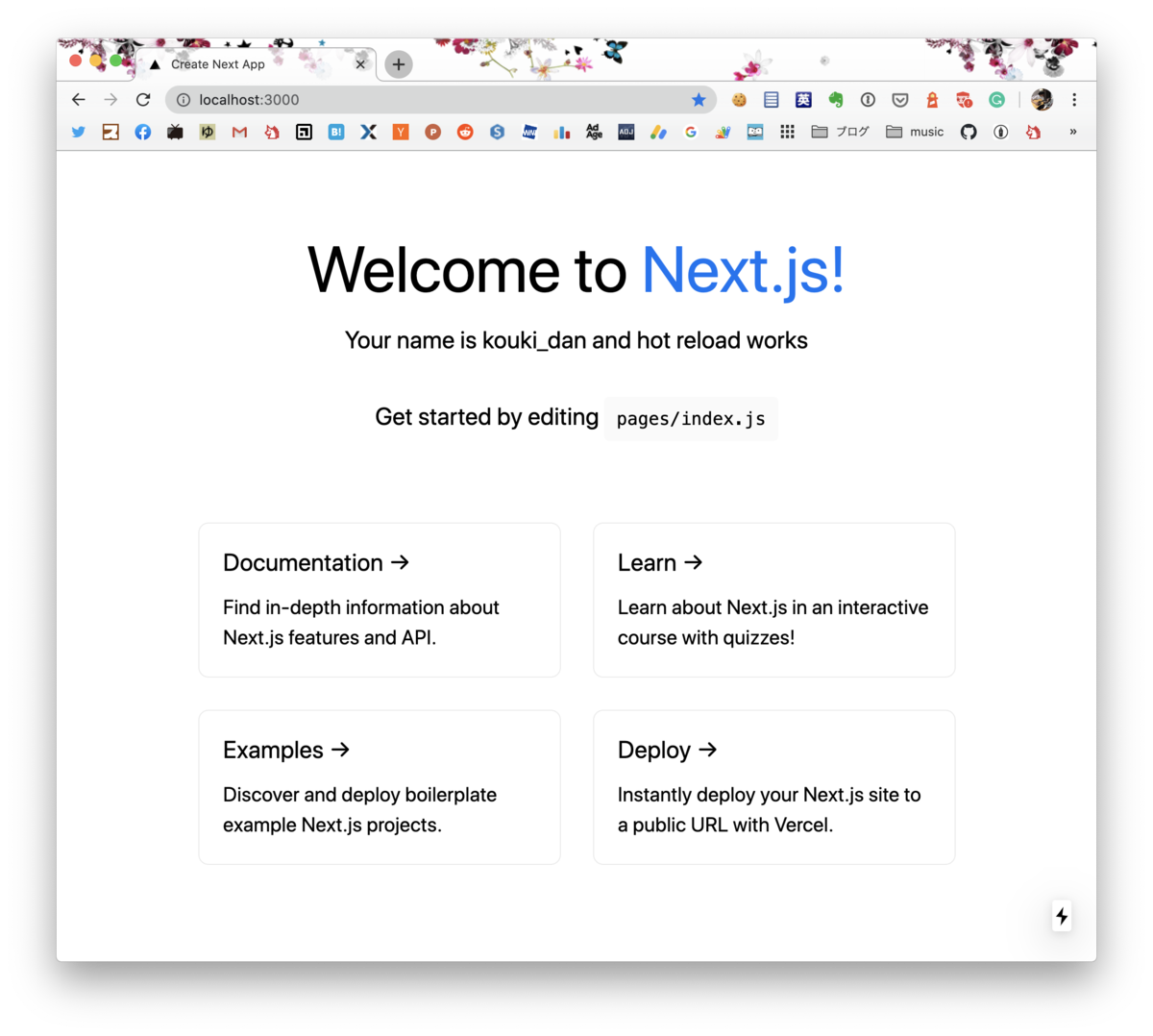The width and height of the screenshot is (1153, 1036).
Task: Open the Google G bookmark
Action: click(691, 132)
